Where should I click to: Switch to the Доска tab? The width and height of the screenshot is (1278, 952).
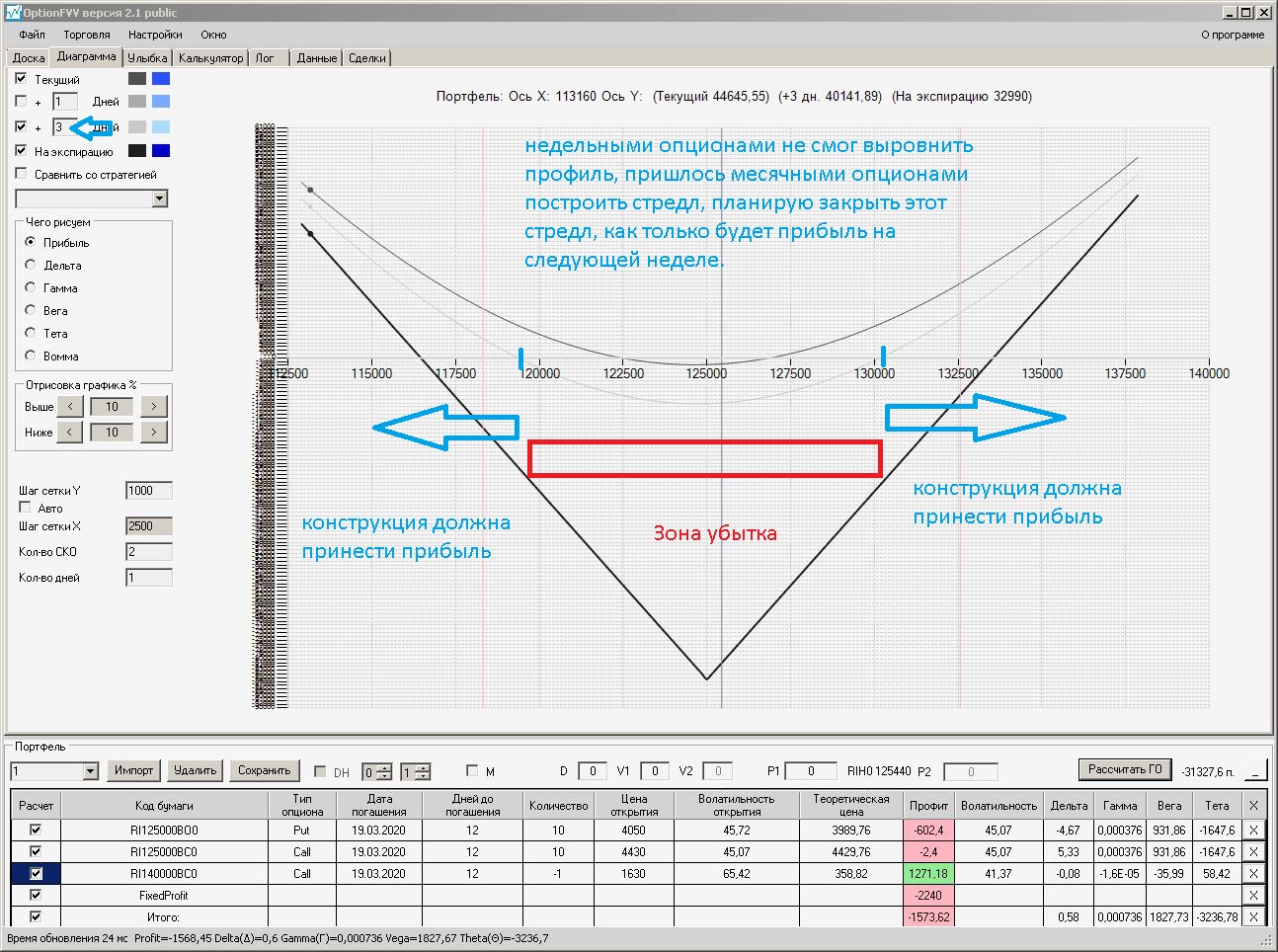29,58
